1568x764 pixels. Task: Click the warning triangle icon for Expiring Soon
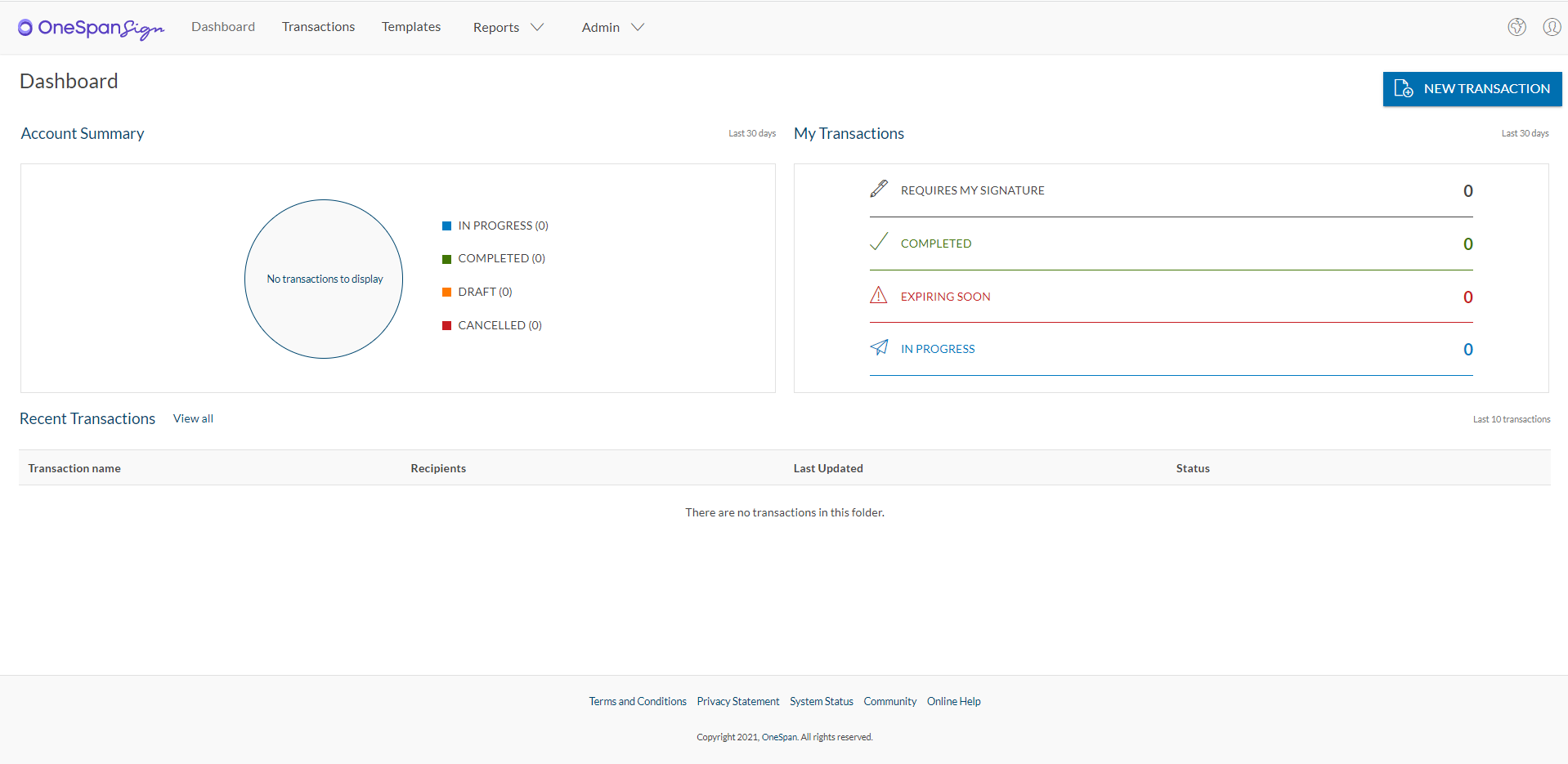[x=879, y=295]
